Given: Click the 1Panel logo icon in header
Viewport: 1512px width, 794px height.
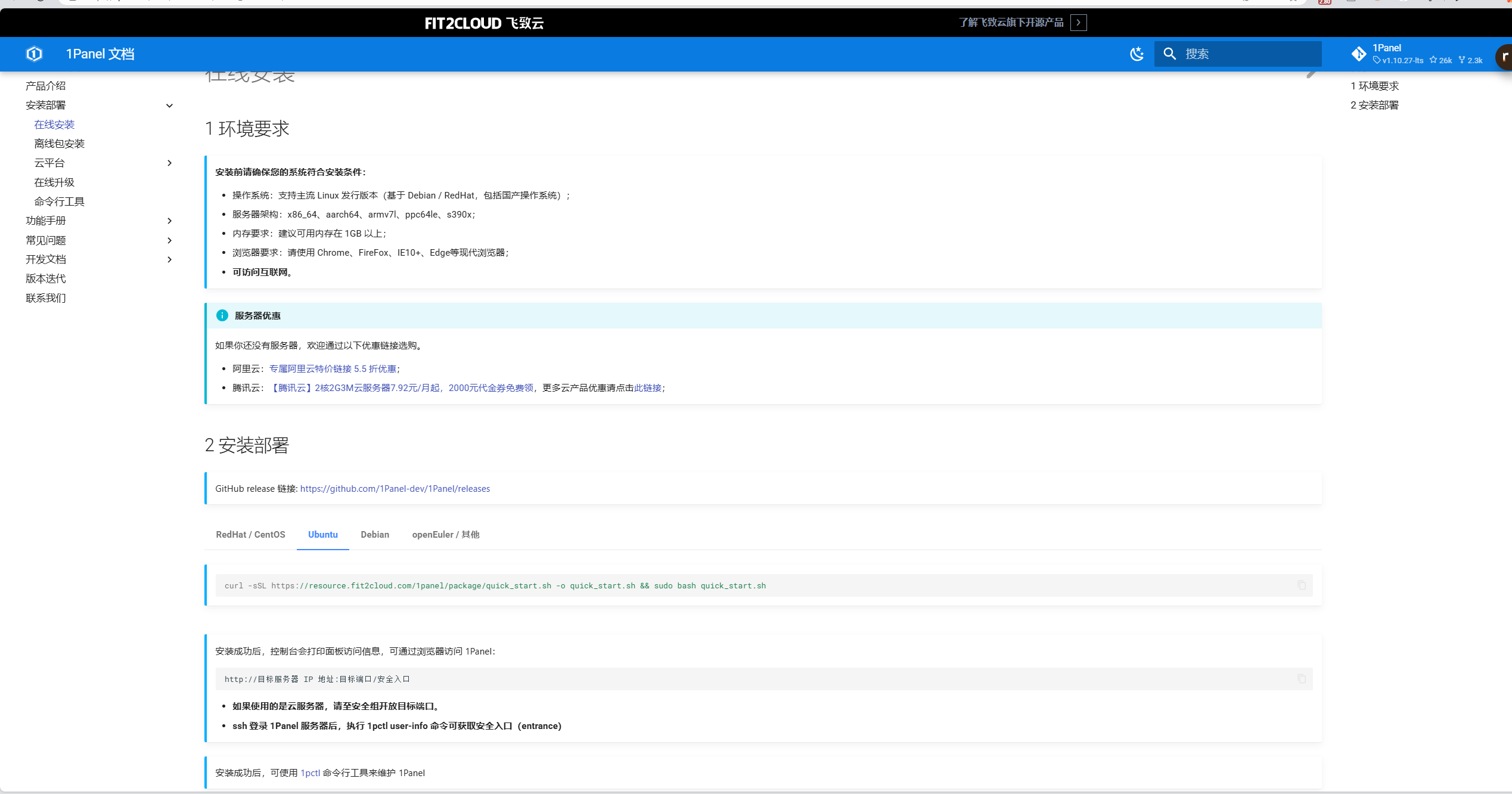Looking at the screenshot, I should coord(35,54).
